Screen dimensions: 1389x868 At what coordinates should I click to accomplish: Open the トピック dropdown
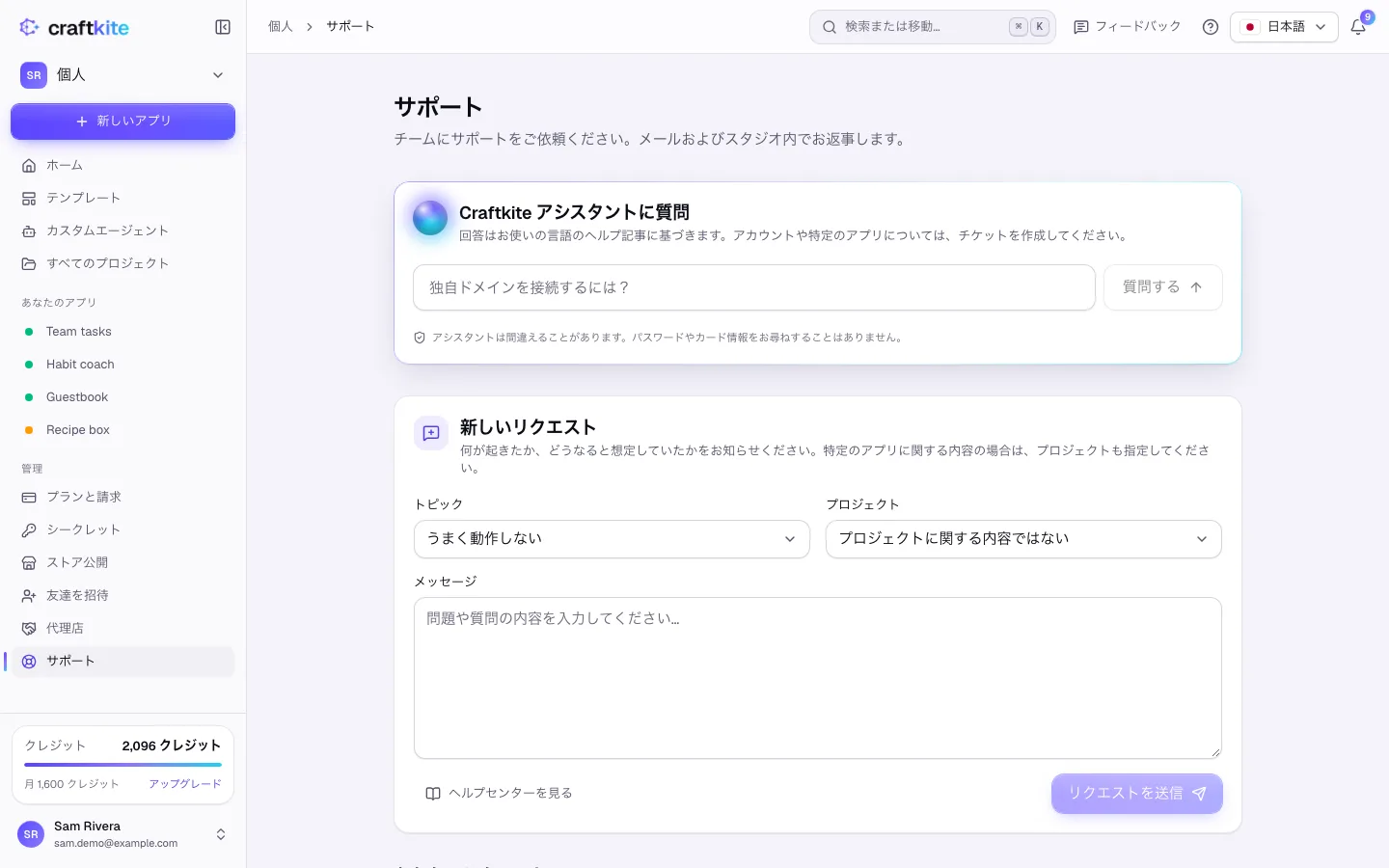click(x=612, y=539)
